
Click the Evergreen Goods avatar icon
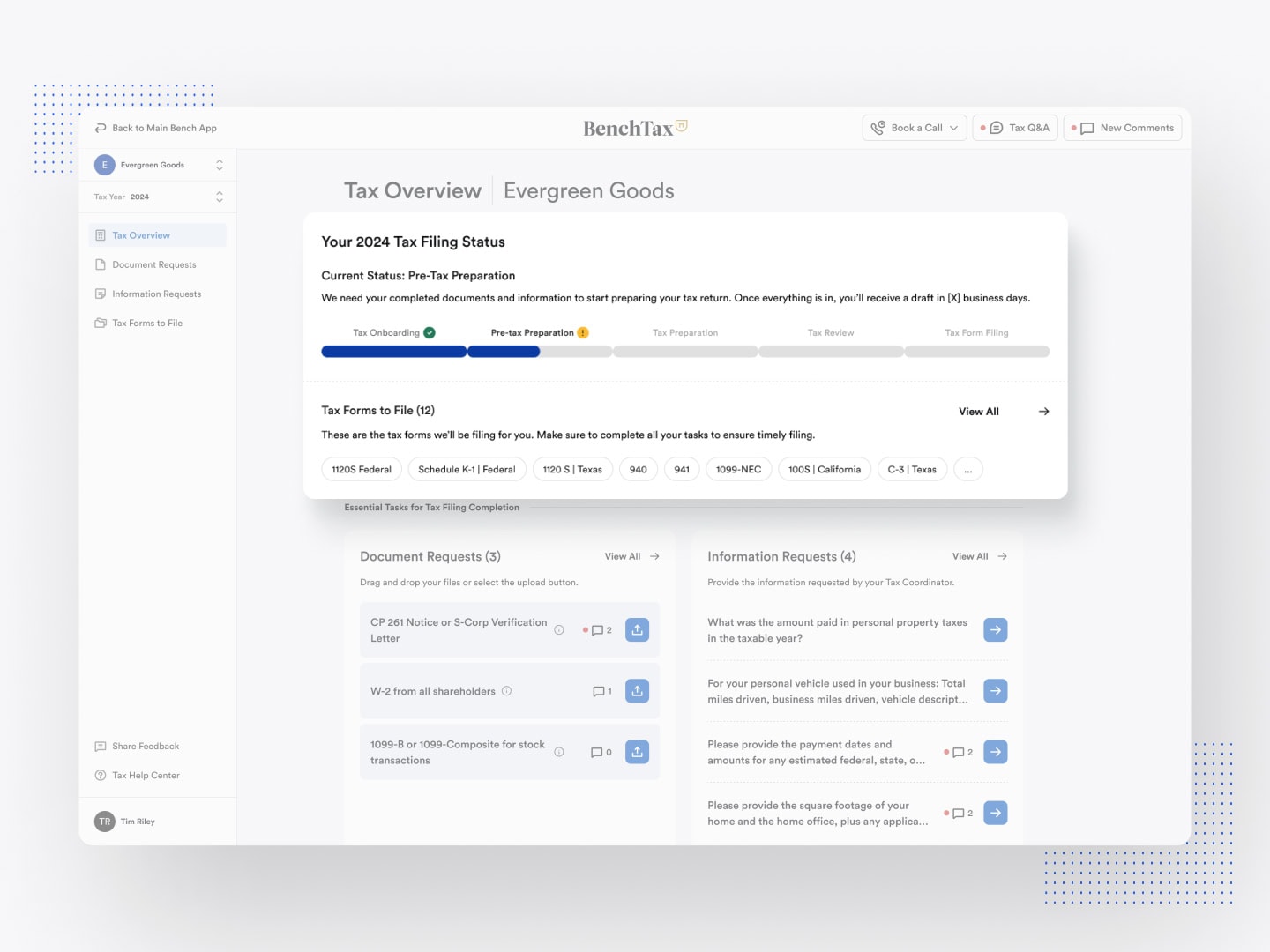click(105, 165)
